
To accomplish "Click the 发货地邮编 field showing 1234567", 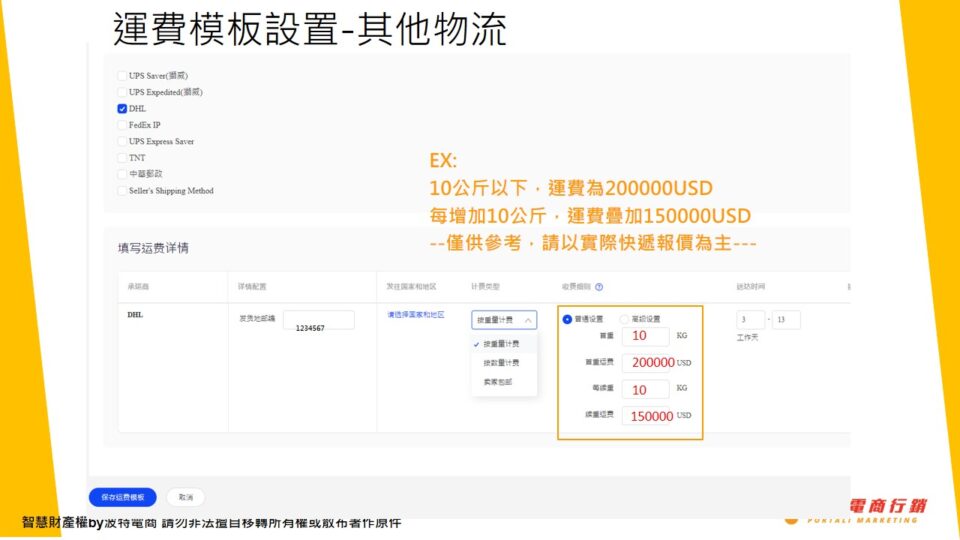I will (x=318, y=320).
